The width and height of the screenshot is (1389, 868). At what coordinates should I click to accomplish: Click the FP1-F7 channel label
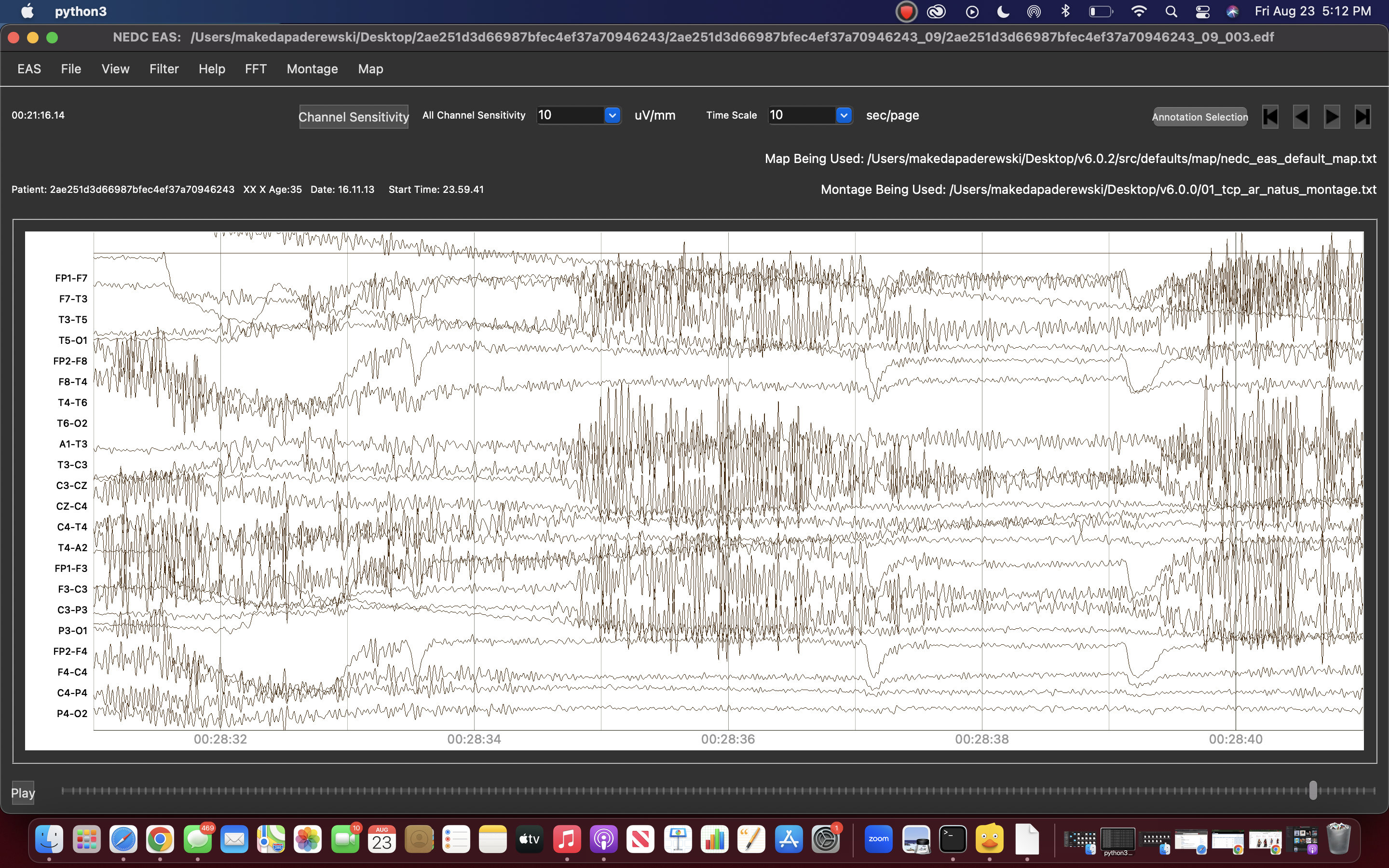71,278
